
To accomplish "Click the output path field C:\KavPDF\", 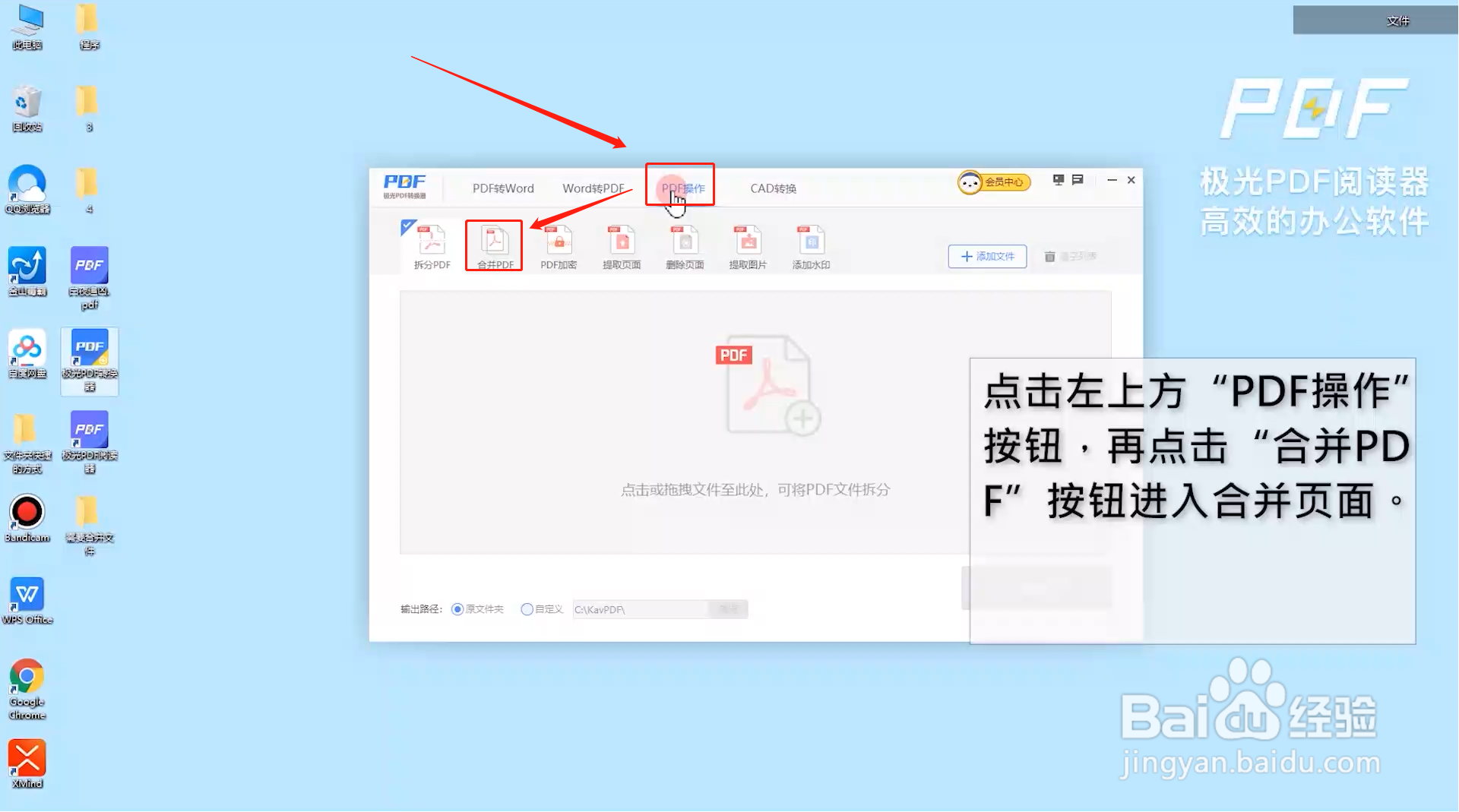I will coord(640,609).
